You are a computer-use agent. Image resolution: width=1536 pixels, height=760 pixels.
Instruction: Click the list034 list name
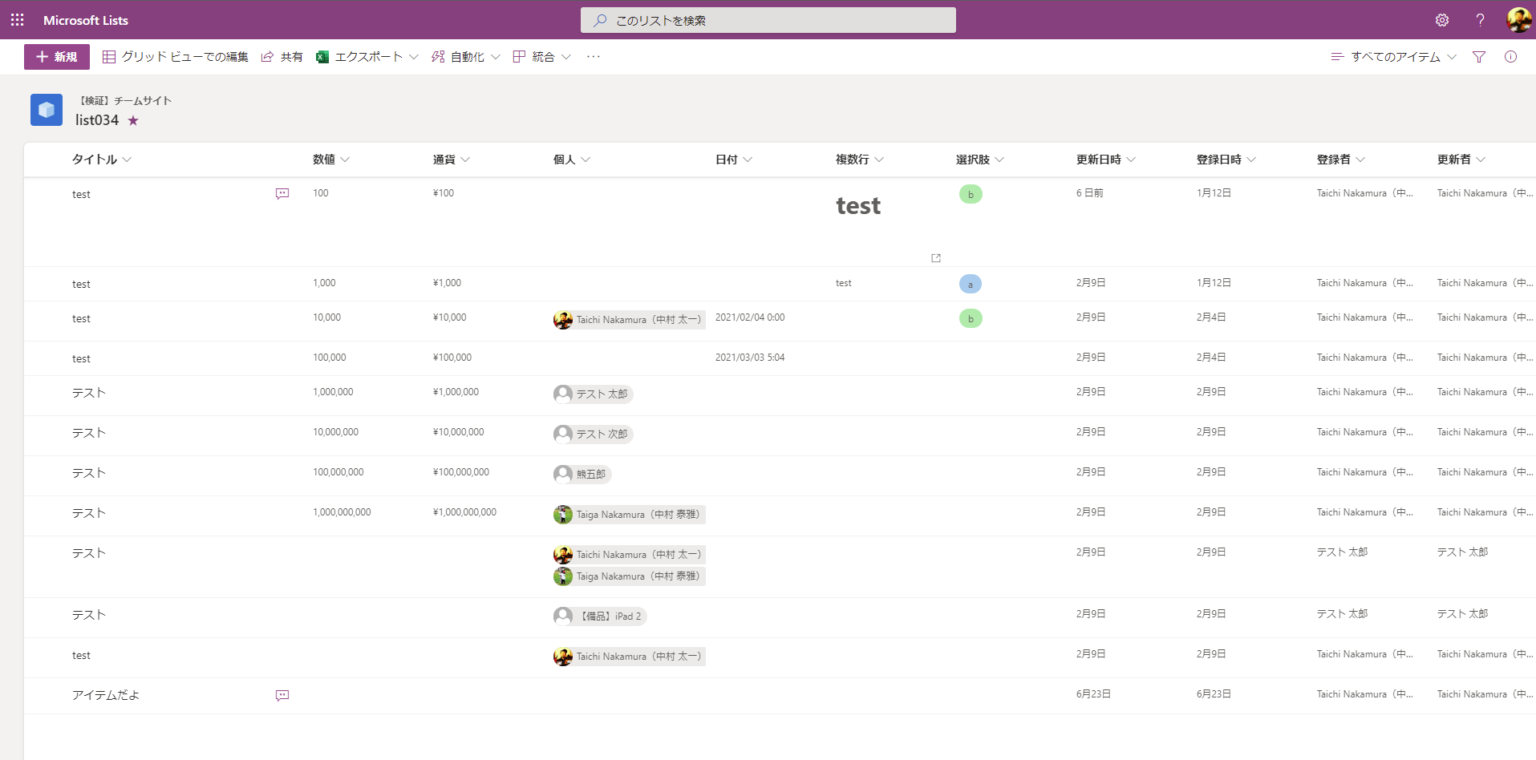tap(97, 120)
